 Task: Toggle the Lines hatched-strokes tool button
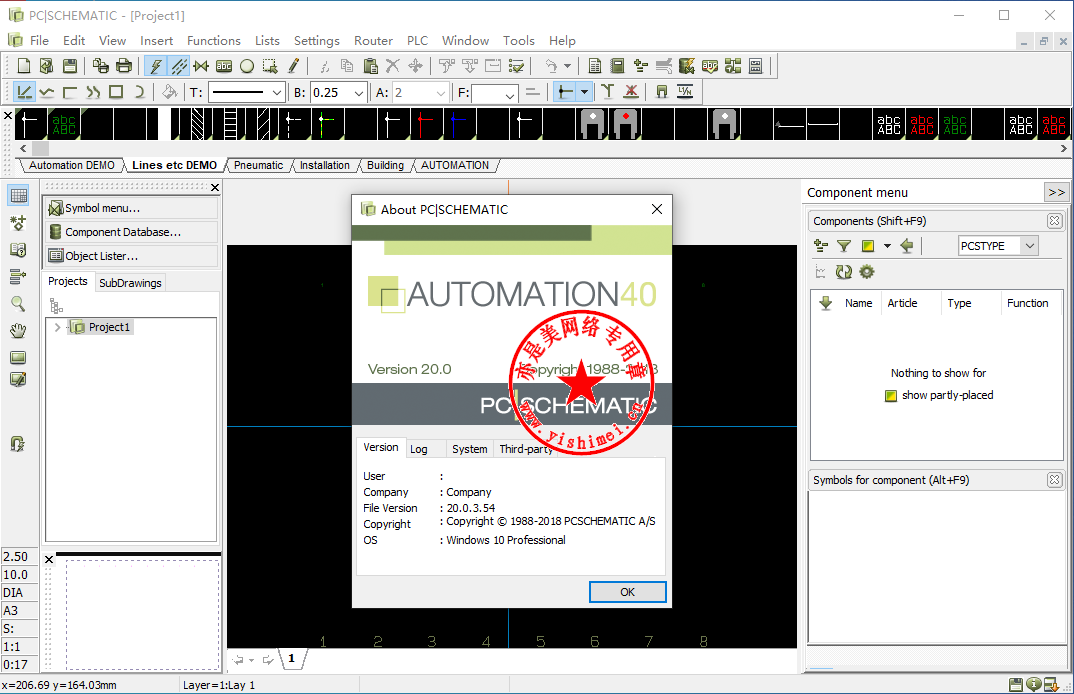179,66
